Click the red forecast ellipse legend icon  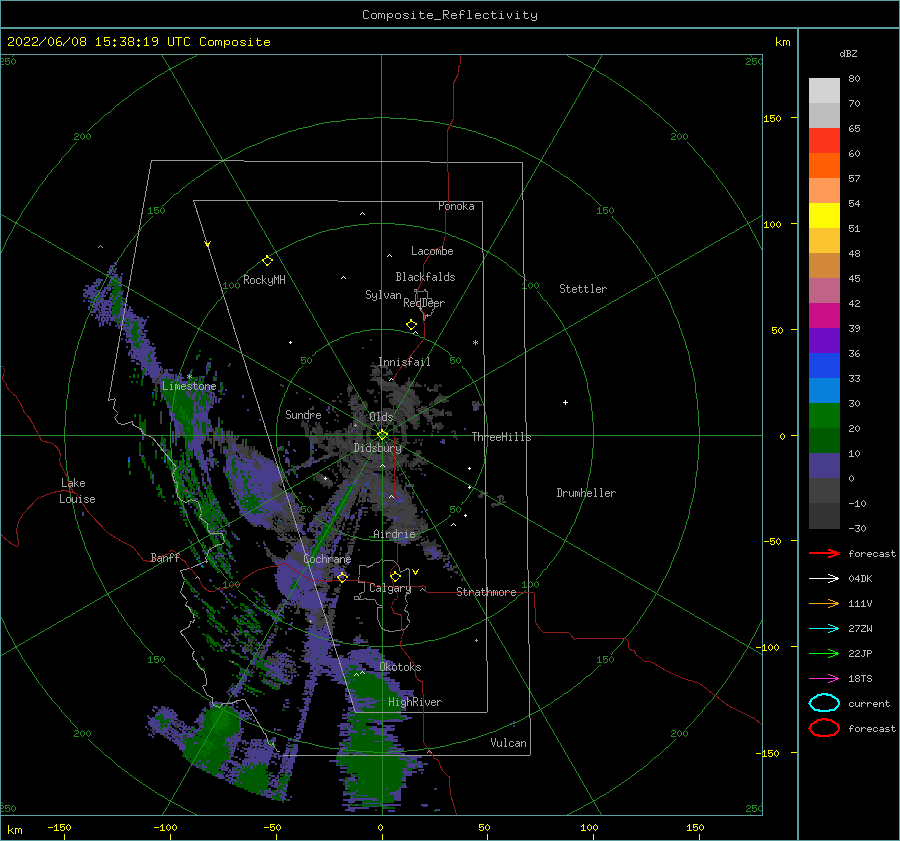tap(824, 728)
